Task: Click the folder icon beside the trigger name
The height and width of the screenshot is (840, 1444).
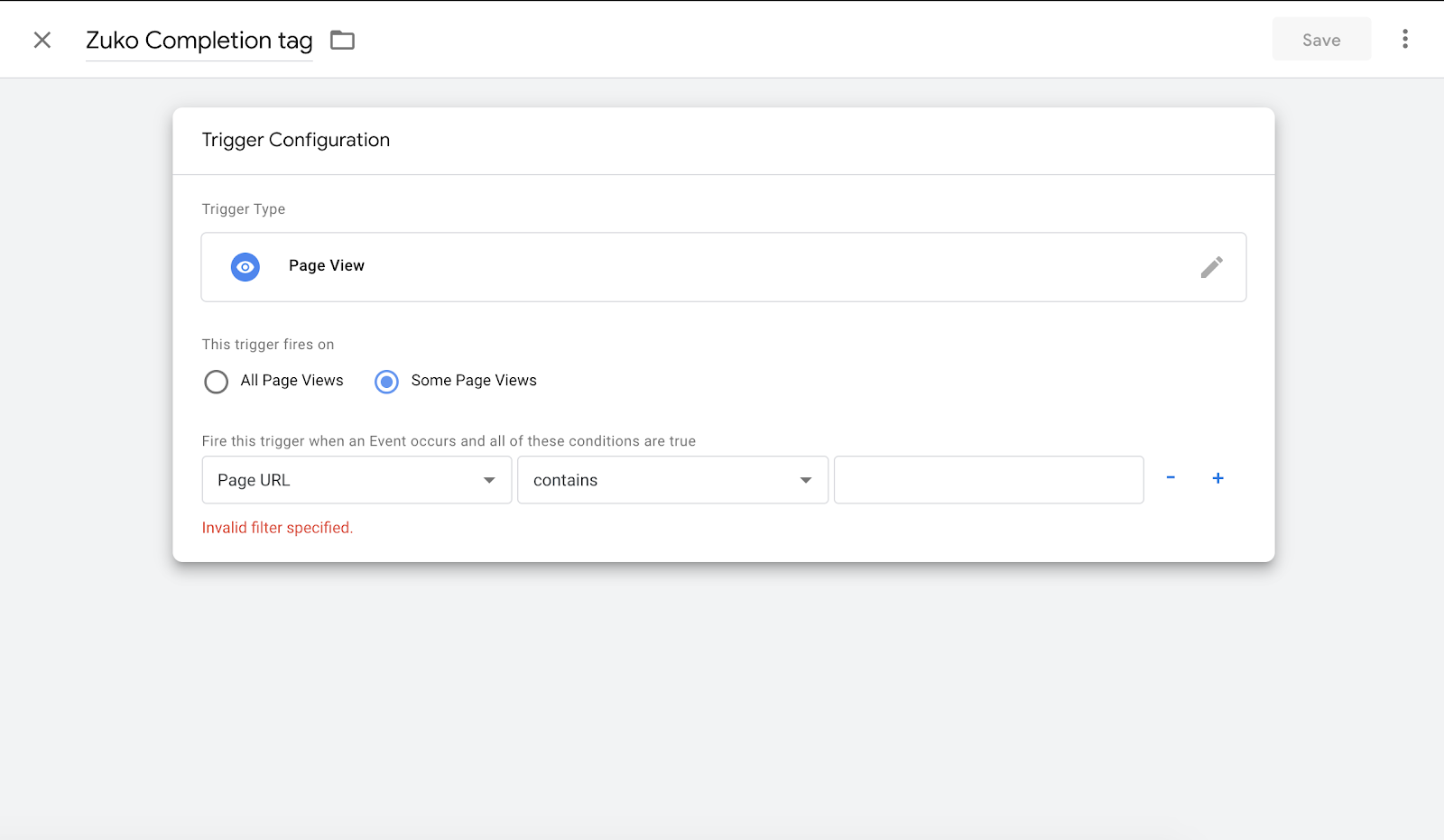Action: click(342, 40)
